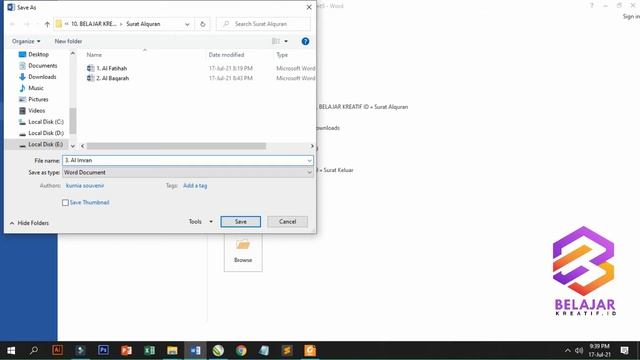Click the file list scroll right arrow
The image size is (640, 360).
pos(312,146)
